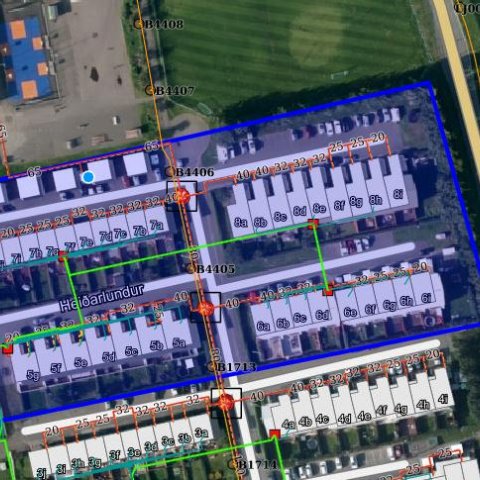Select the B4406 node circle

point(170,172)
